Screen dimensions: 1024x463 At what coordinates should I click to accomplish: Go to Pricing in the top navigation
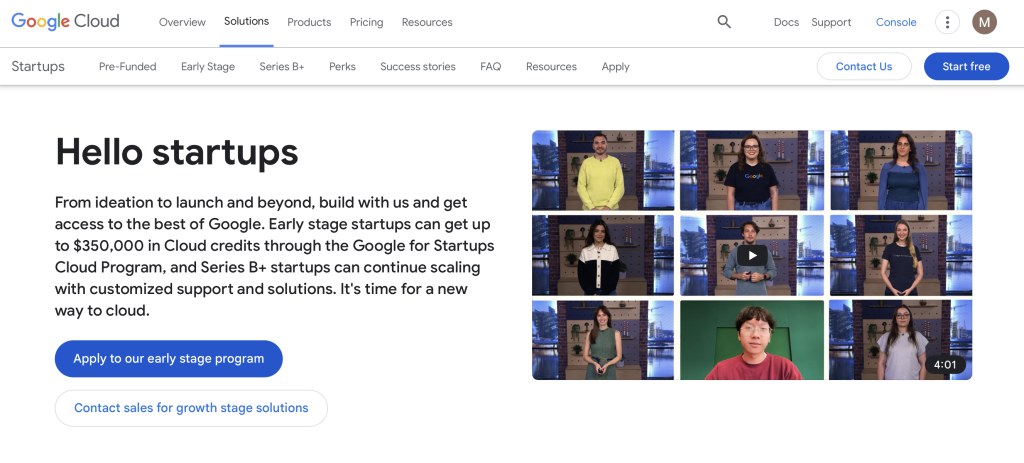366,22
